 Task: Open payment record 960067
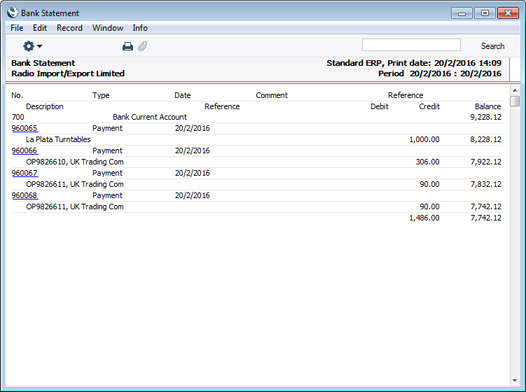click(x=24, y=173)
